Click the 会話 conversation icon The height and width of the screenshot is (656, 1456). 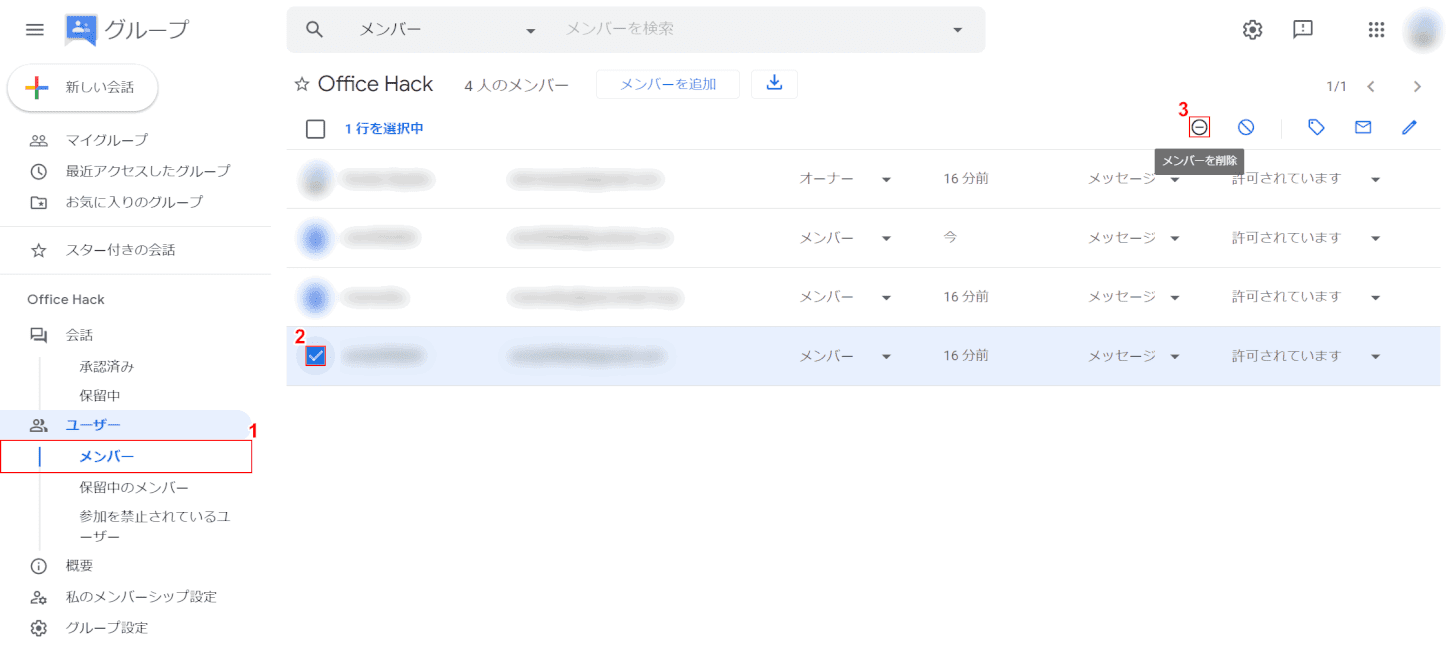(x=39, y=335)
